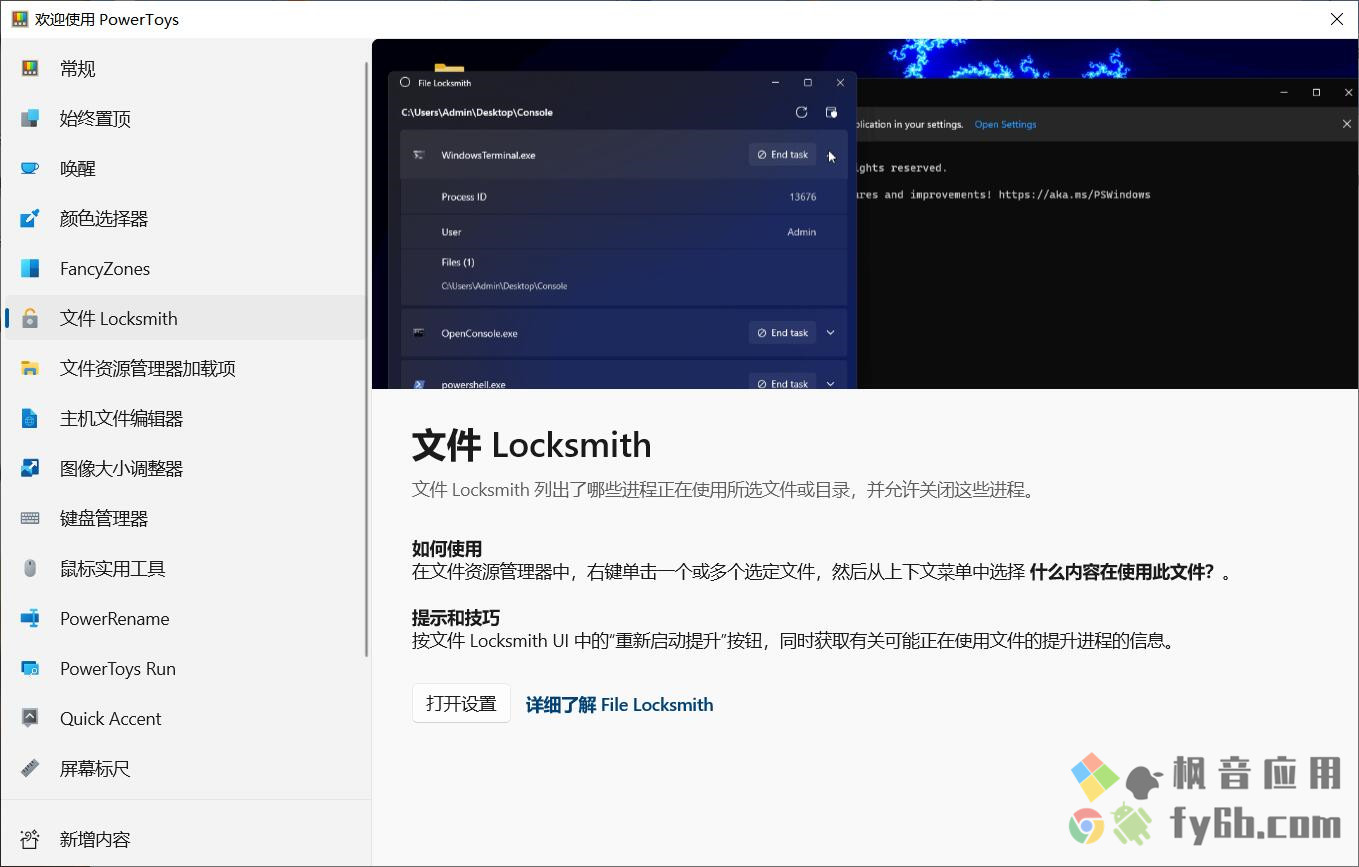This screenshot has width=1359, height=867.
Task: Click the PowerToys Run sidebar icon
Action: 30,669
